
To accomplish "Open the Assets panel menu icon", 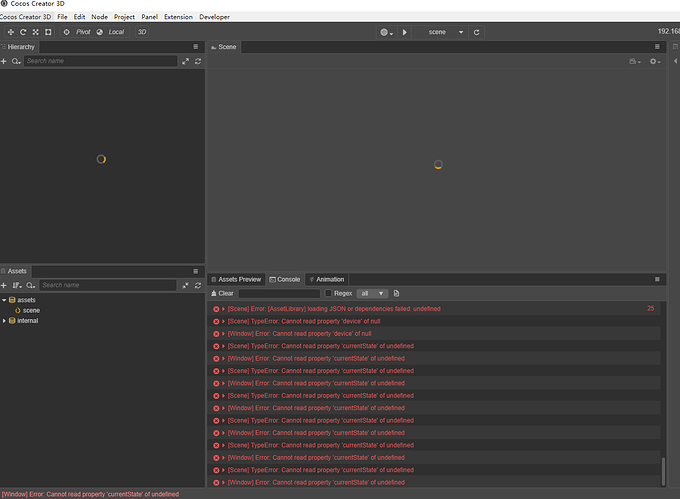I will pyautogui.click(x=196, y=271).
